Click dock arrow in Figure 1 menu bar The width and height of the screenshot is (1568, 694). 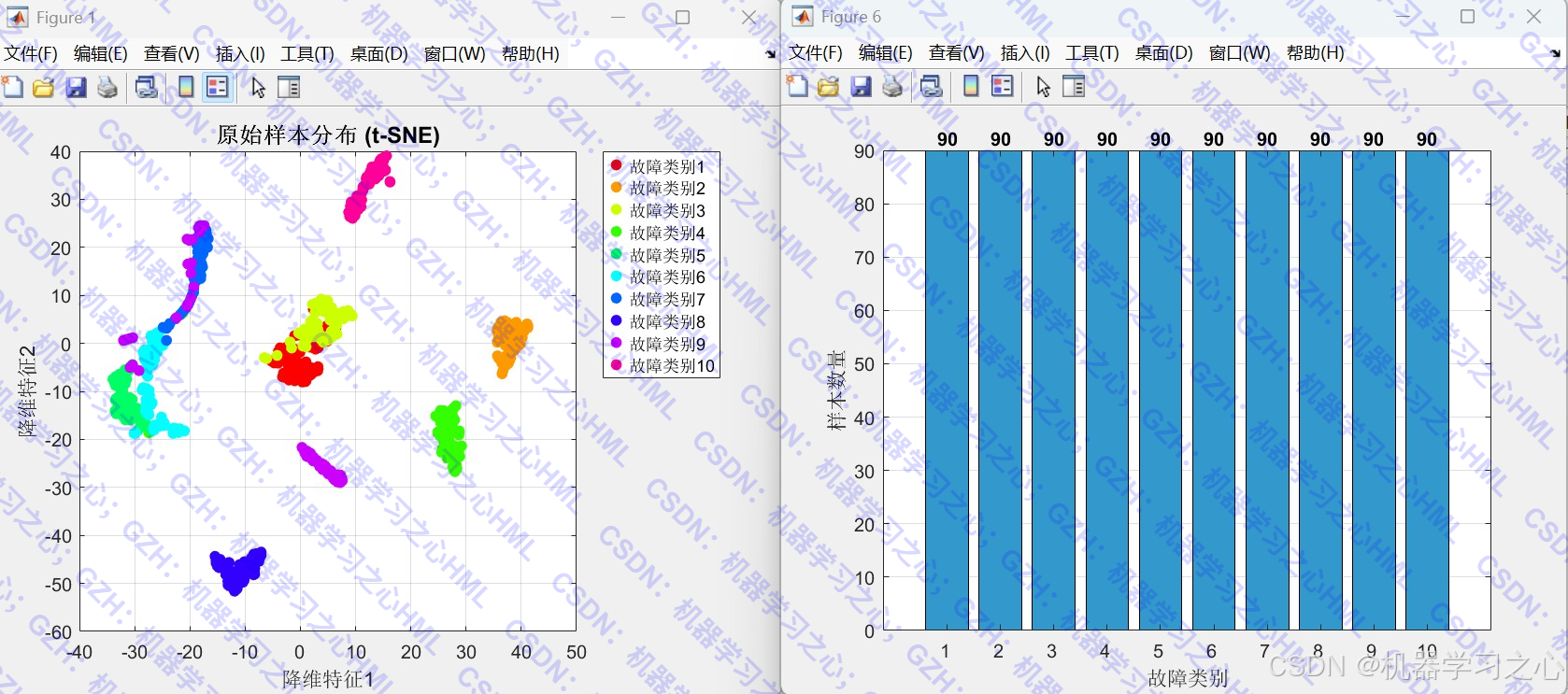coord(771,54)
